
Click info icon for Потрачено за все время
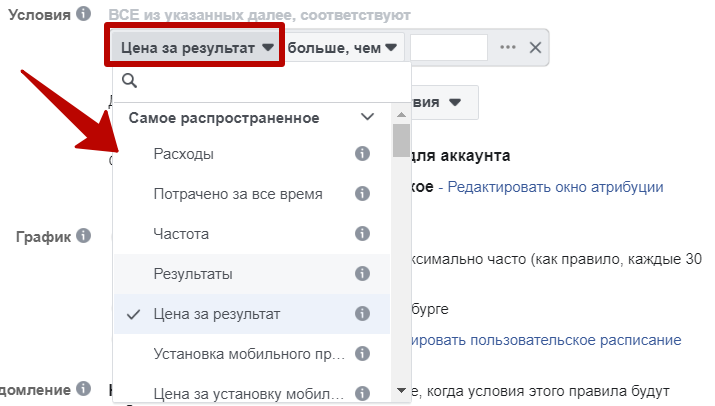[363, 193]
